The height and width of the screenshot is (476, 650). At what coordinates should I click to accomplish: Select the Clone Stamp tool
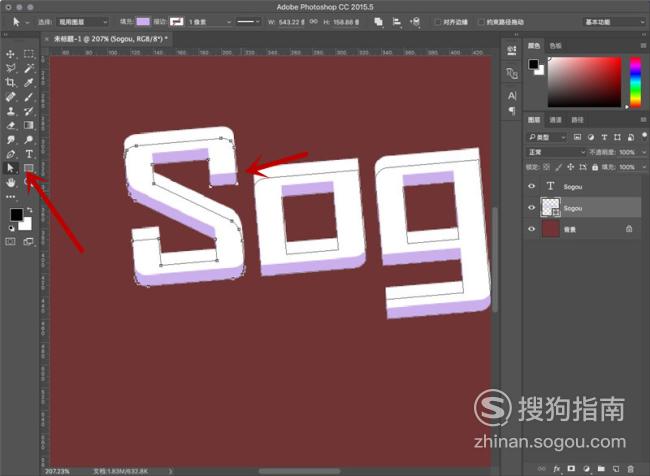pyautogui.click(x=10, y=111)
